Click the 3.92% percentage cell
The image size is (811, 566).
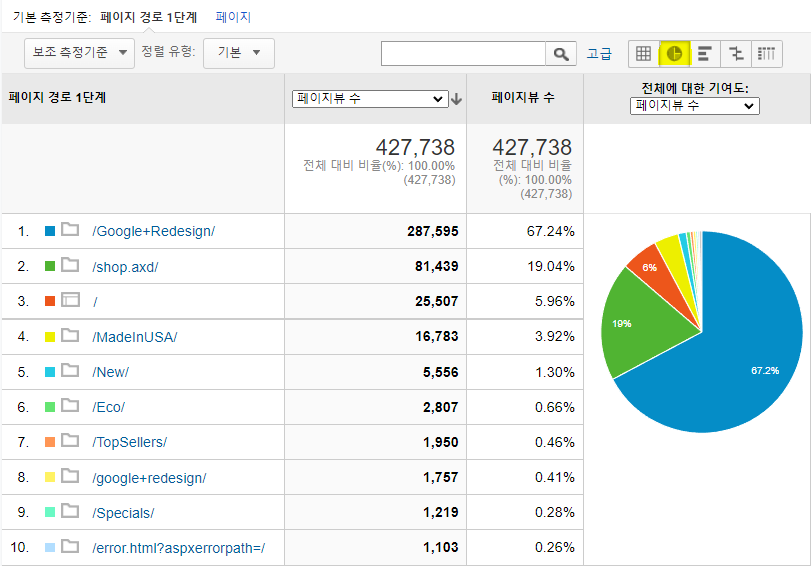pos(554,336)
